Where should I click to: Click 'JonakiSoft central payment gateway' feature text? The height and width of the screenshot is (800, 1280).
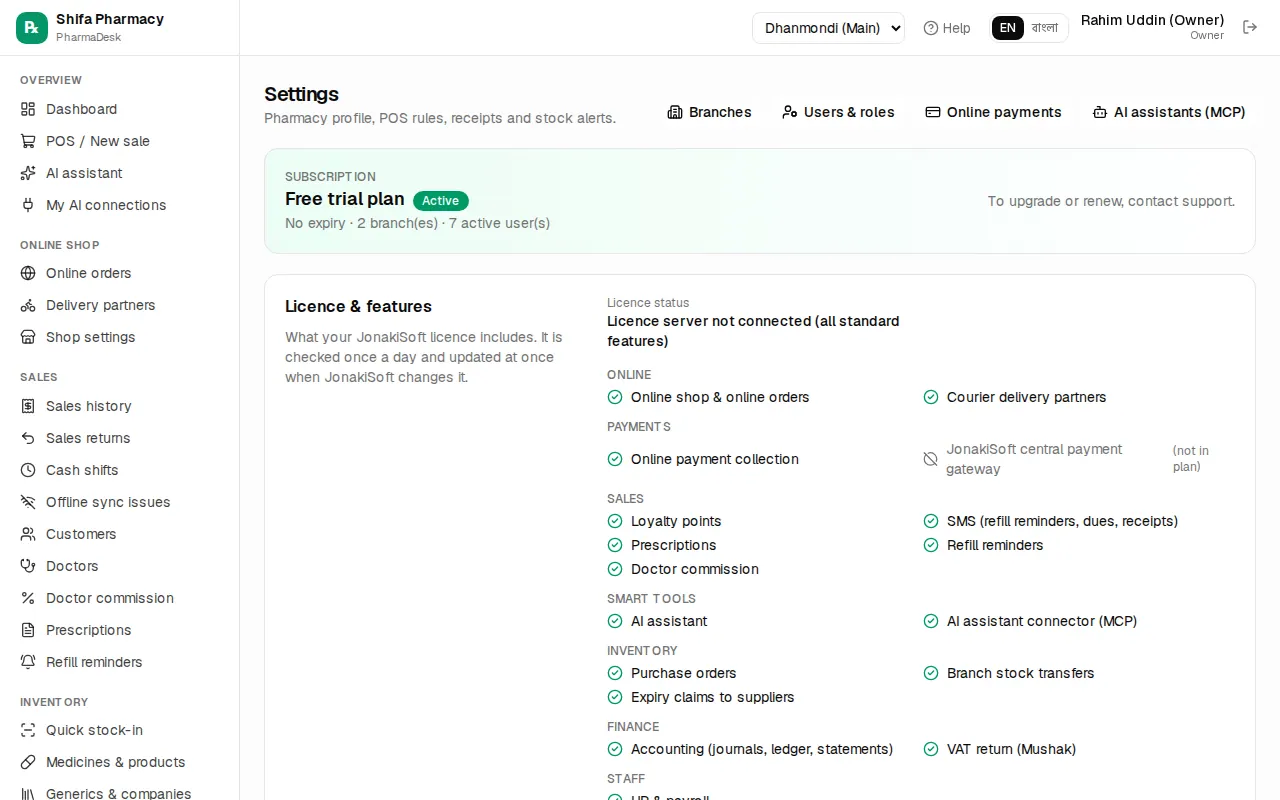[1034, 459]
